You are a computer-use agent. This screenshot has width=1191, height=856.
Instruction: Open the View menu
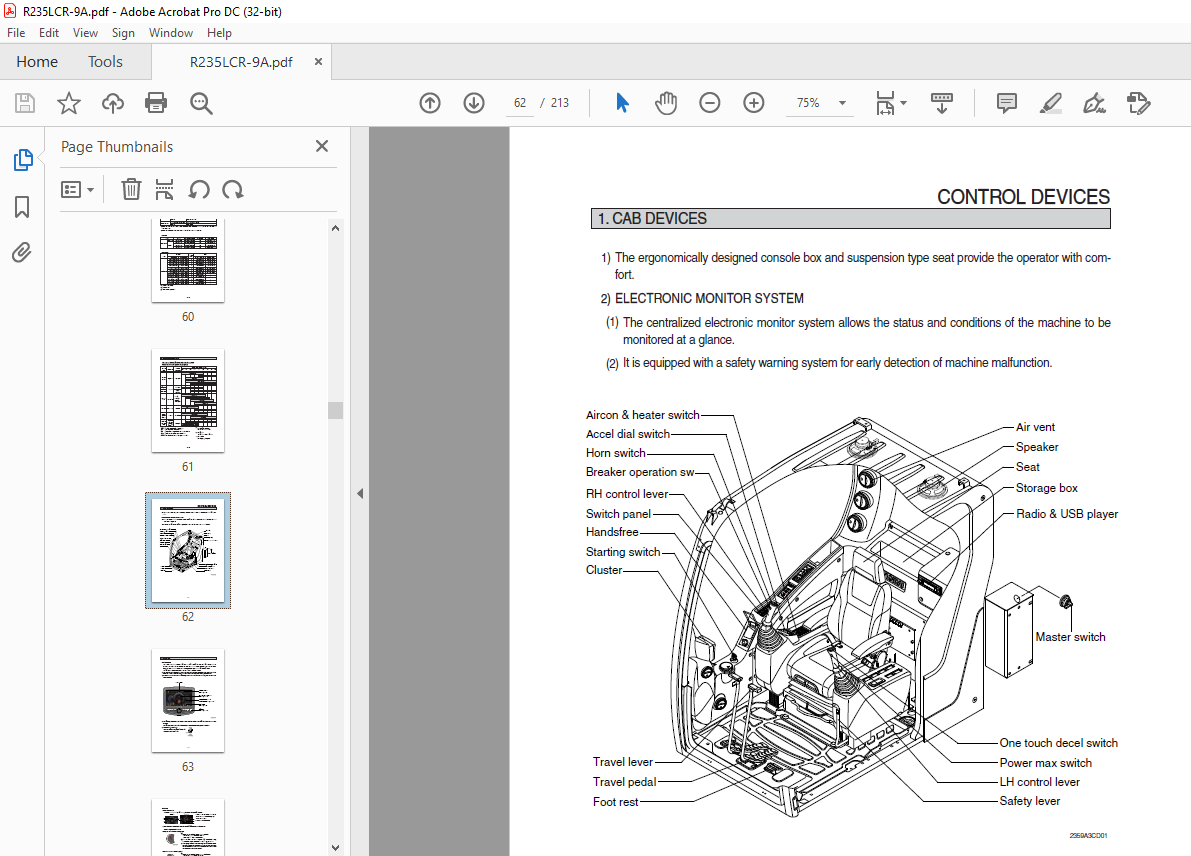coord(85,33)
